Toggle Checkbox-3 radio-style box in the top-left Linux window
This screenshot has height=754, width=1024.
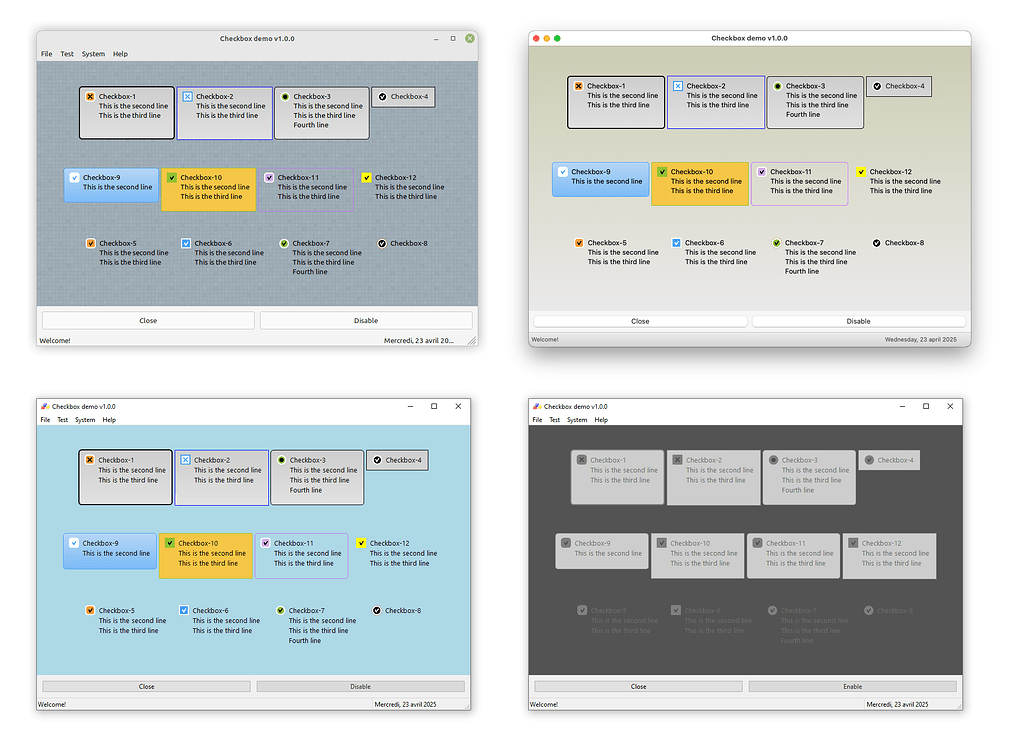285,97
